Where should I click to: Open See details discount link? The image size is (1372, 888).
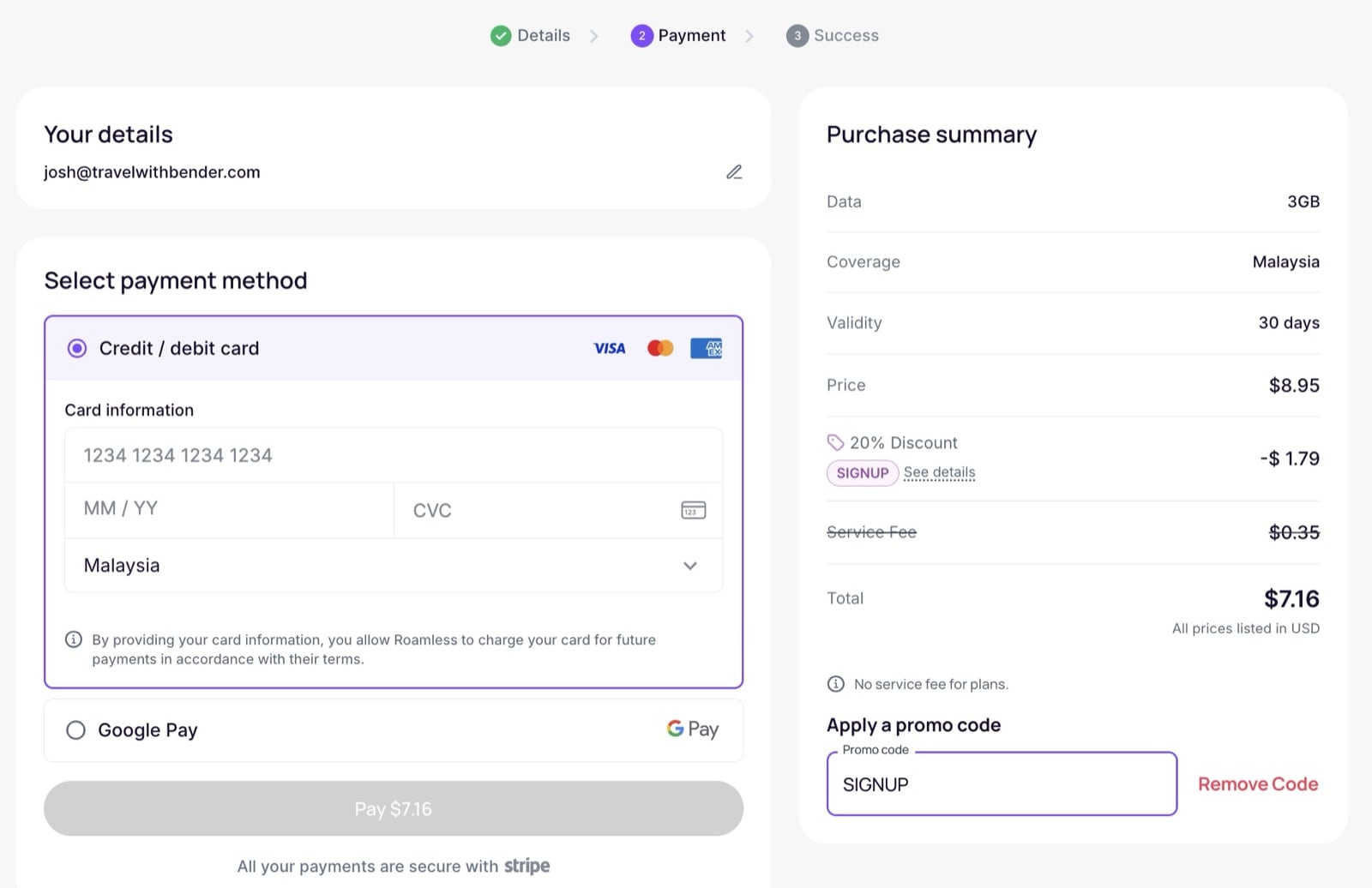pyautogui.click(x=939, y=472)
